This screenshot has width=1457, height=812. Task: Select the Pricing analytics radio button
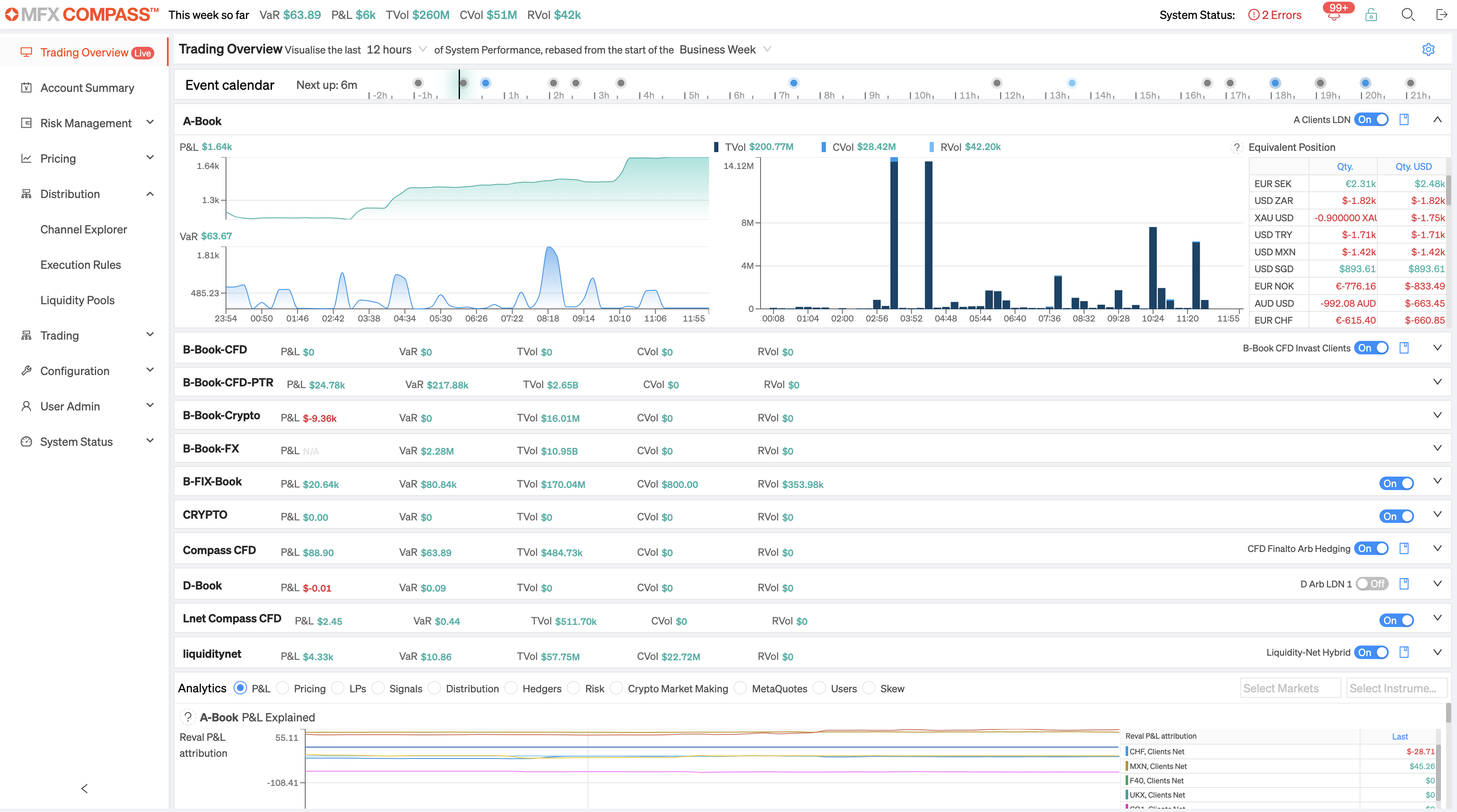click(x=283, y=688)
